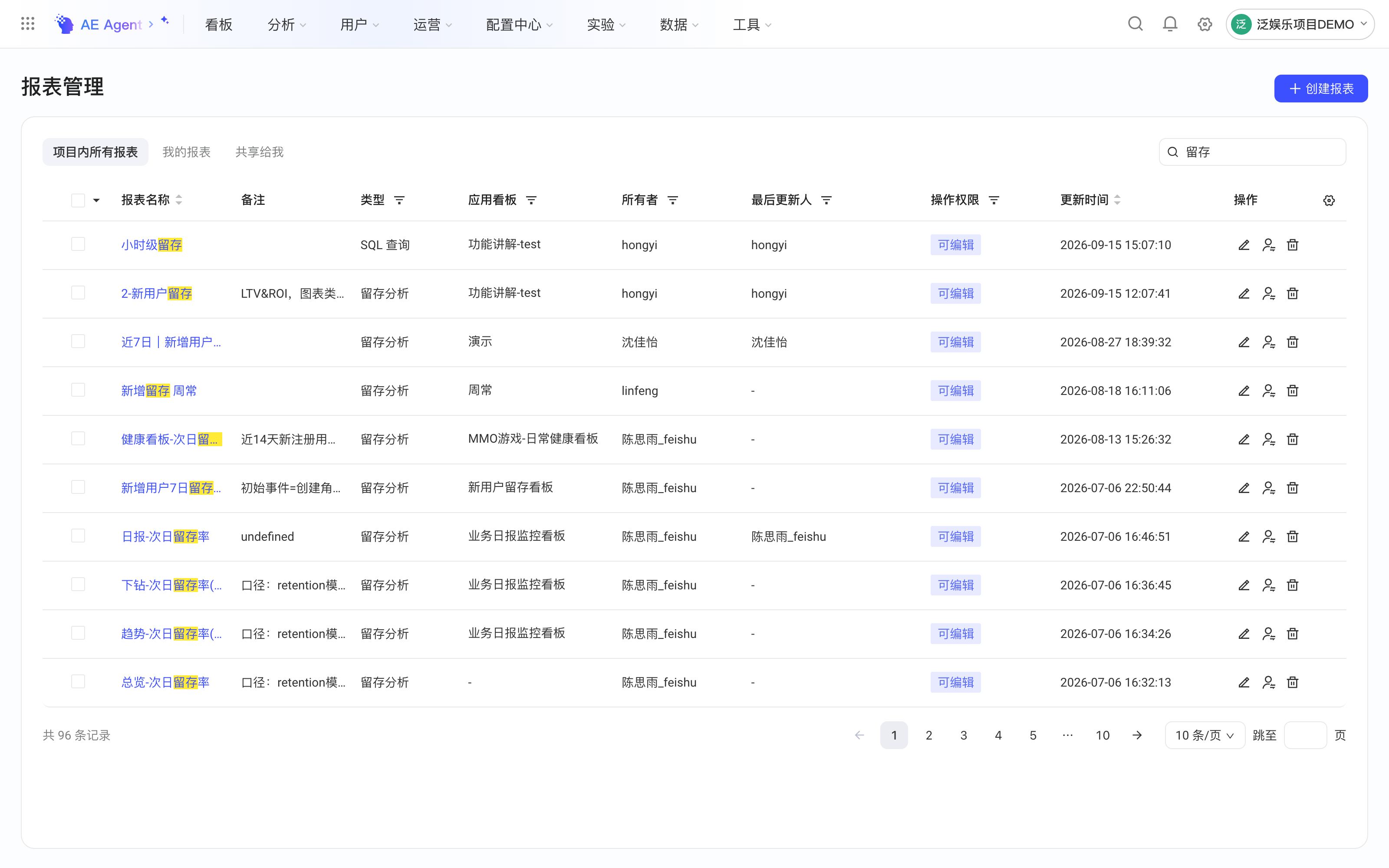Filter the 最后更新人 column

pyautogui.click(x=826, y=201)
